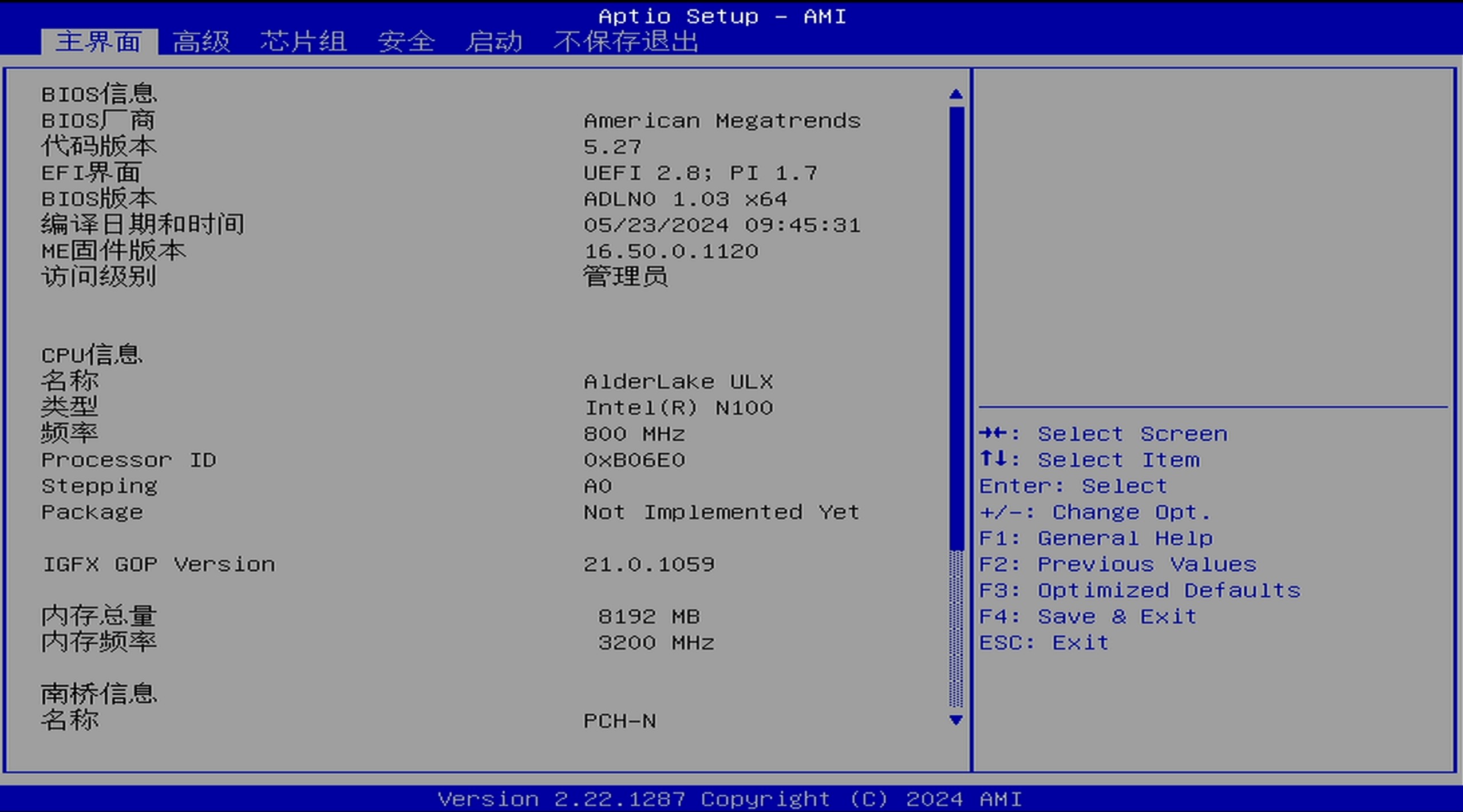Click the Processor ID label

129,460
